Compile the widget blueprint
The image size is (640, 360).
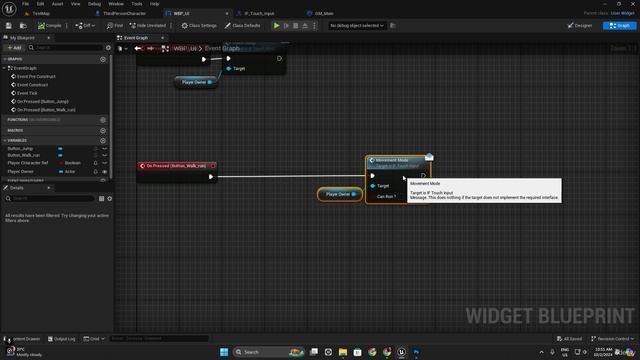click(49, 26)
